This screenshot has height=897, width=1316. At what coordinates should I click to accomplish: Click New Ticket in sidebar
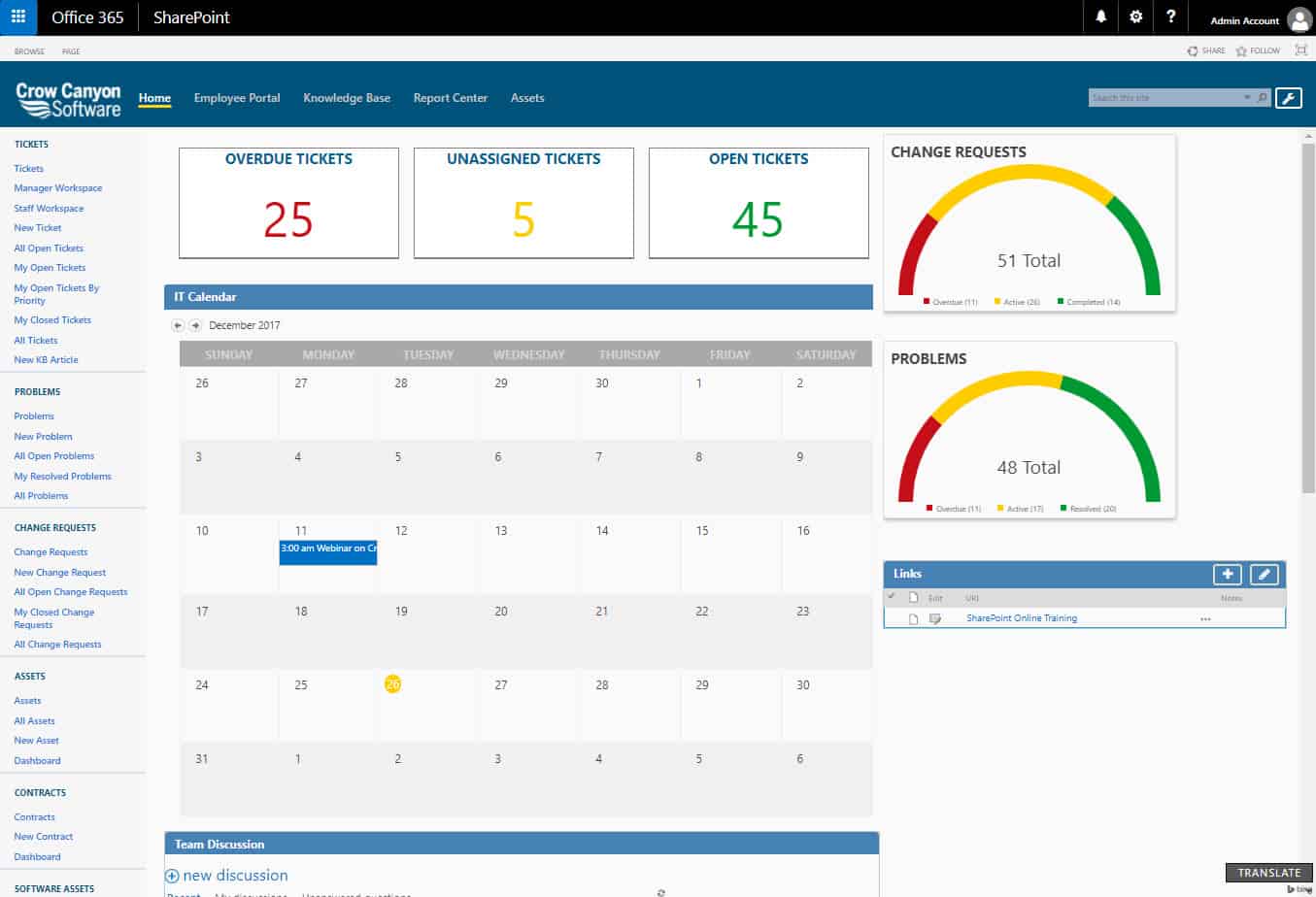tap(38, 228)
